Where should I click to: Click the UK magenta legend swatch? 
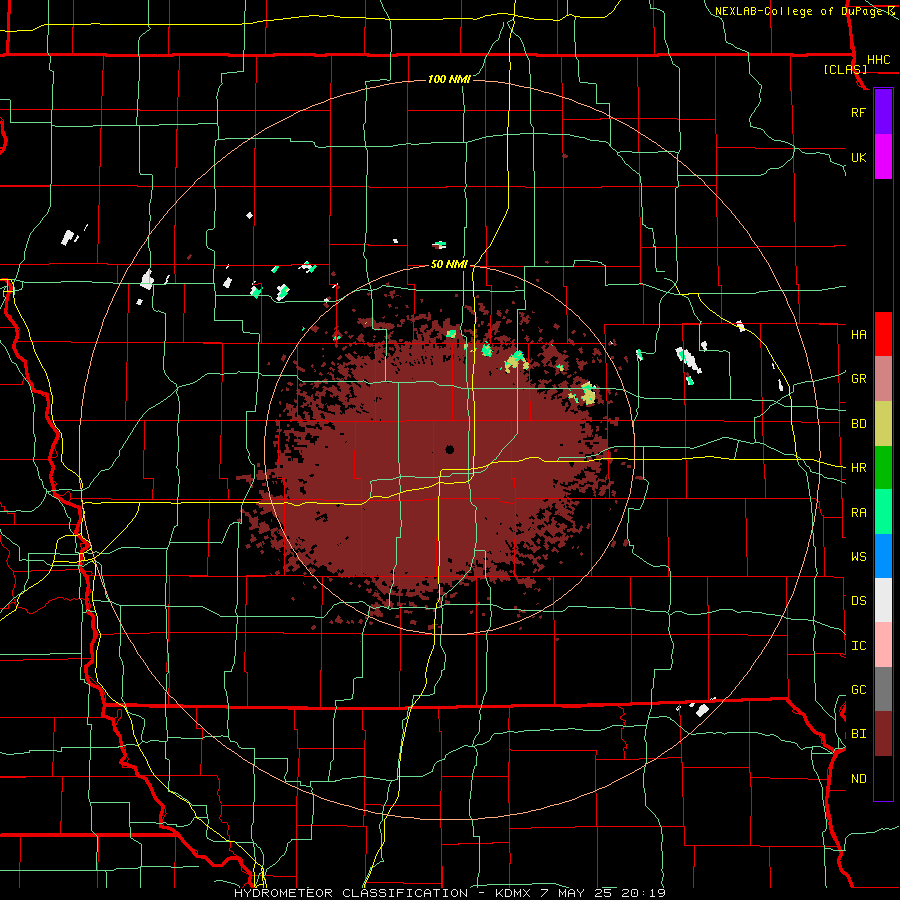[883, 157]
